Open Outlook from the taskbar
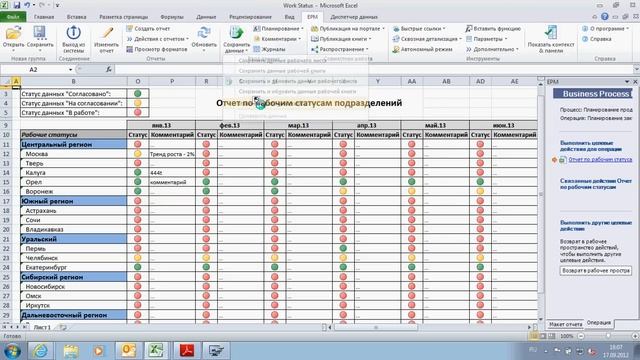 (x=129, y=351)
